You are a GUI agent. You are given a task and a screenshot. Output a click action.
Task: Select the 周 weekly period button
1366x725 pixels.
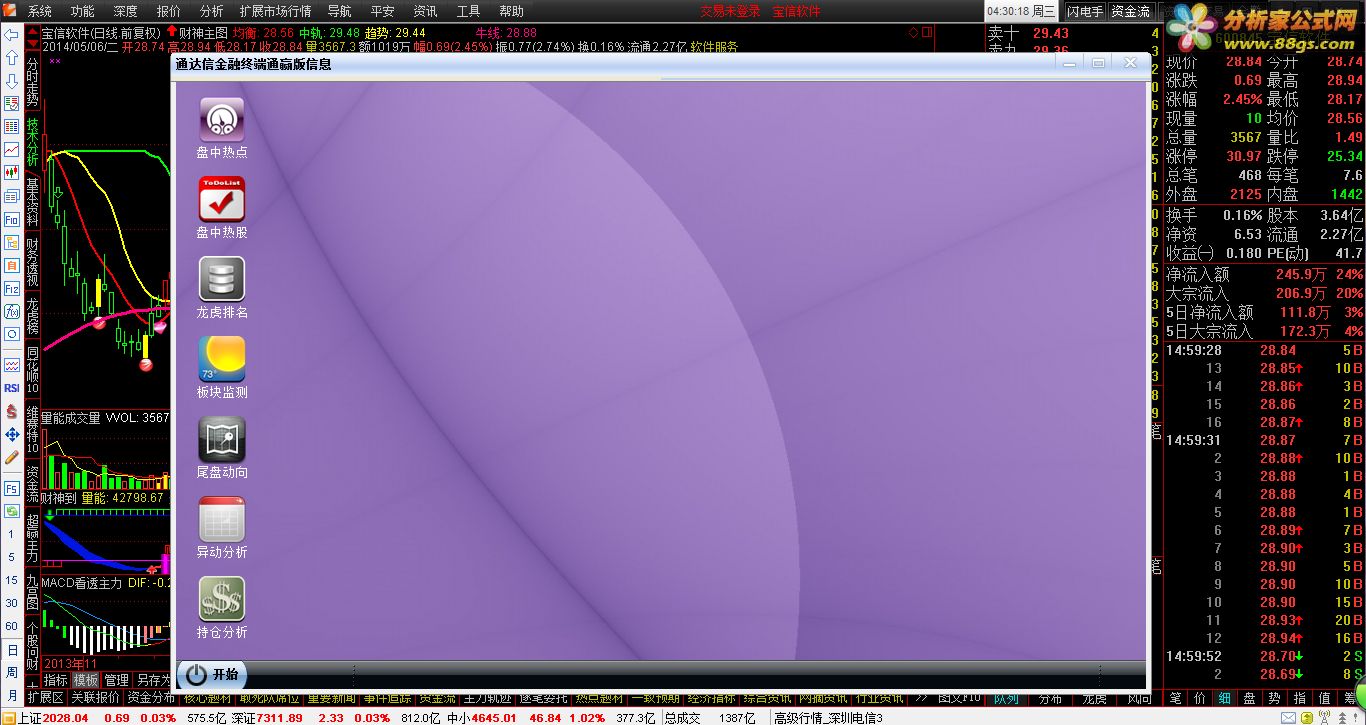click(12, 672)
